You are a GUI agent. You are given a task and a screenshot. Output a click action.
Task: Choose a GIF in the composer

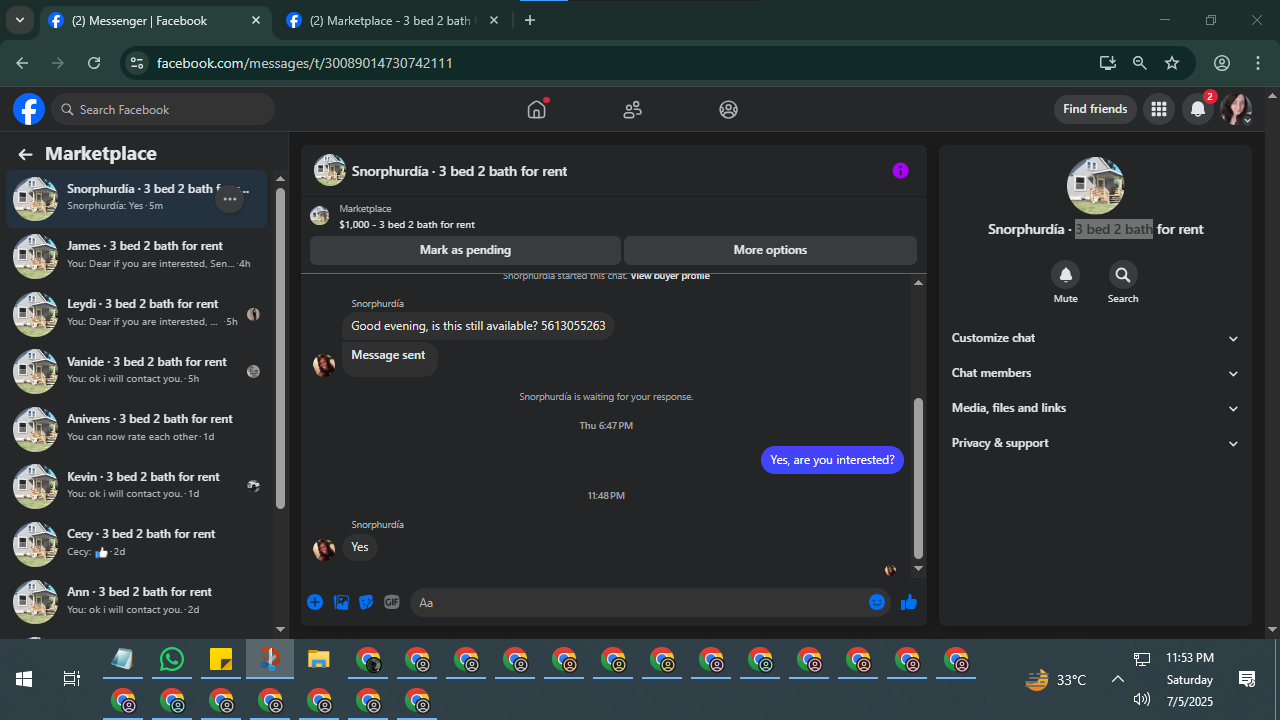click(x=392, y=602)
